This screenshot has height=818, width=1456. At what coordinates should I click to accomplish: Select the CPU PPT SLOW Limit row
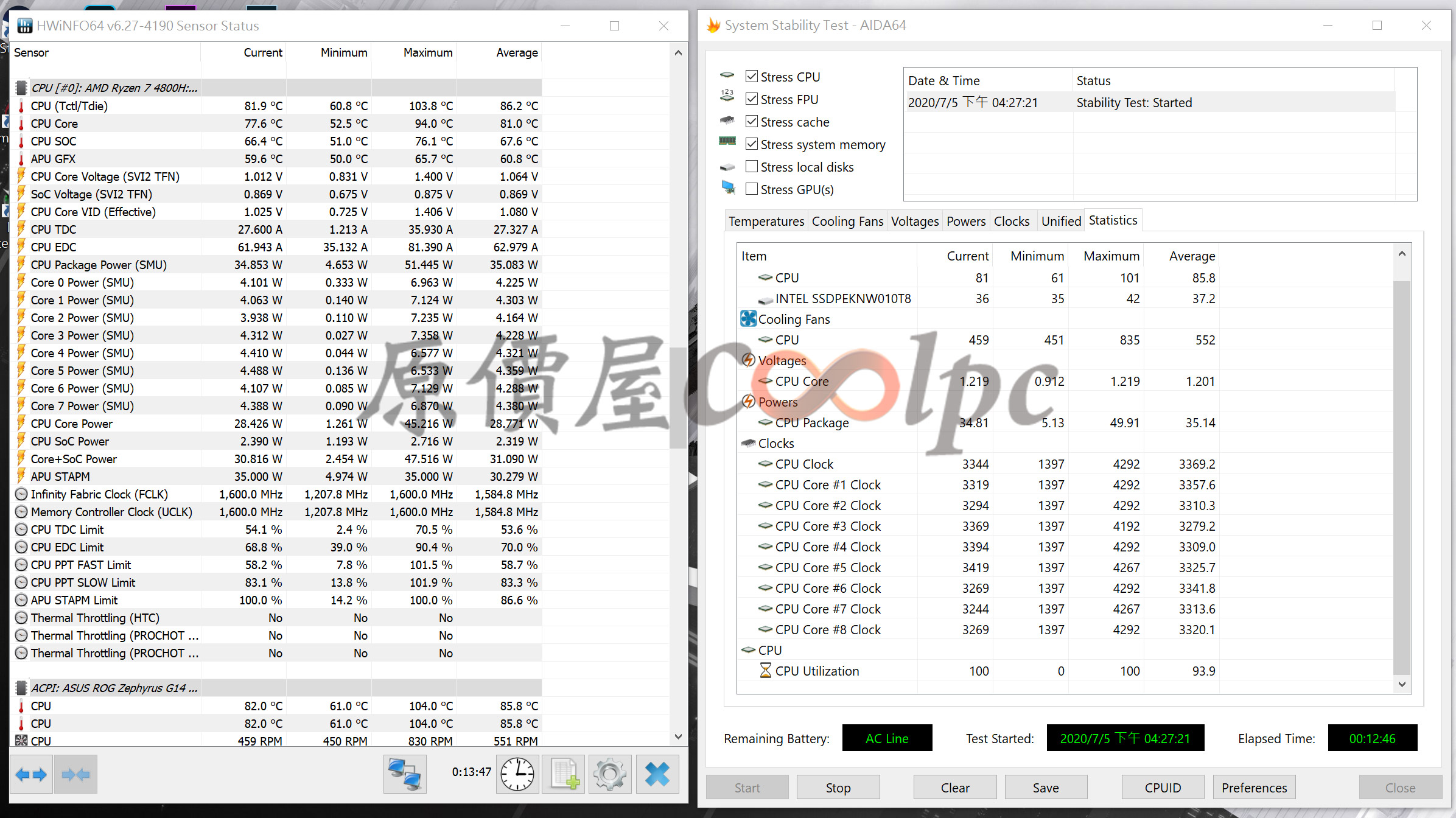tap(276, 582)
